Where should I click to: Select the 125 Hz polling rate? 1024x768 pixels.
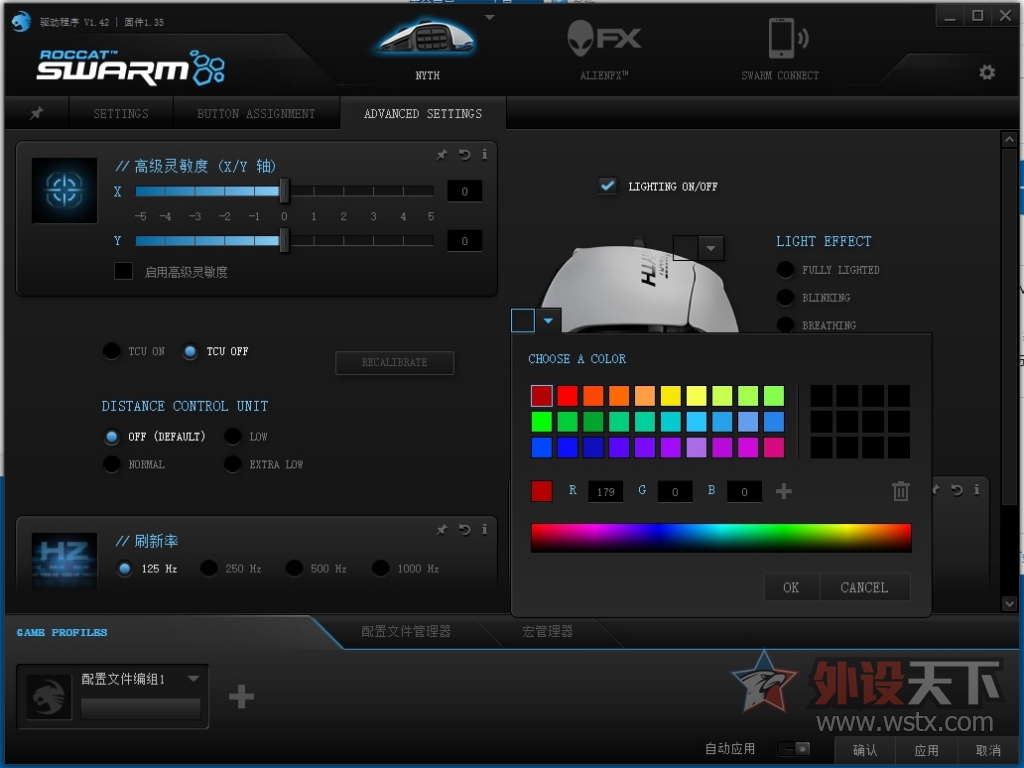[x=124, y=569]
